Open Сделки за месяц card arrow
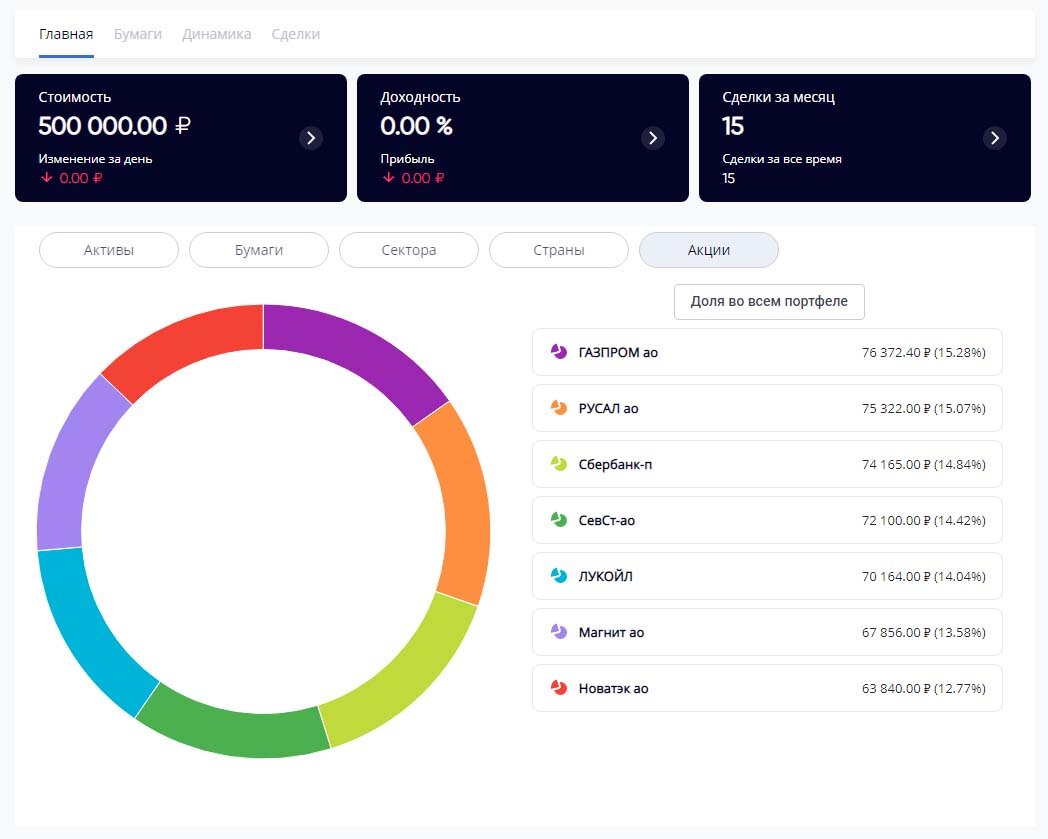1048x839 pixels. tap(995, 138)
